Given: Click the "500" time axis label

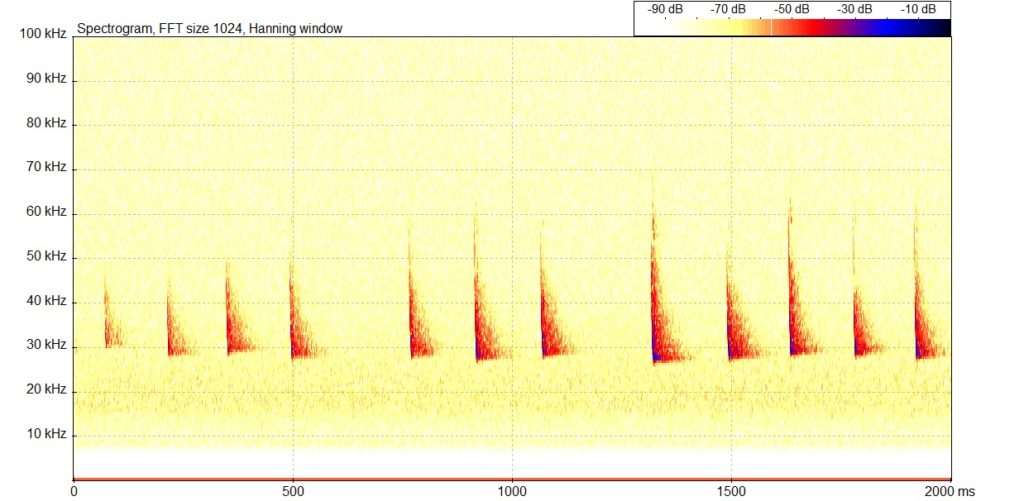Looking at the screenshot, I should click(x=293, y=490).
